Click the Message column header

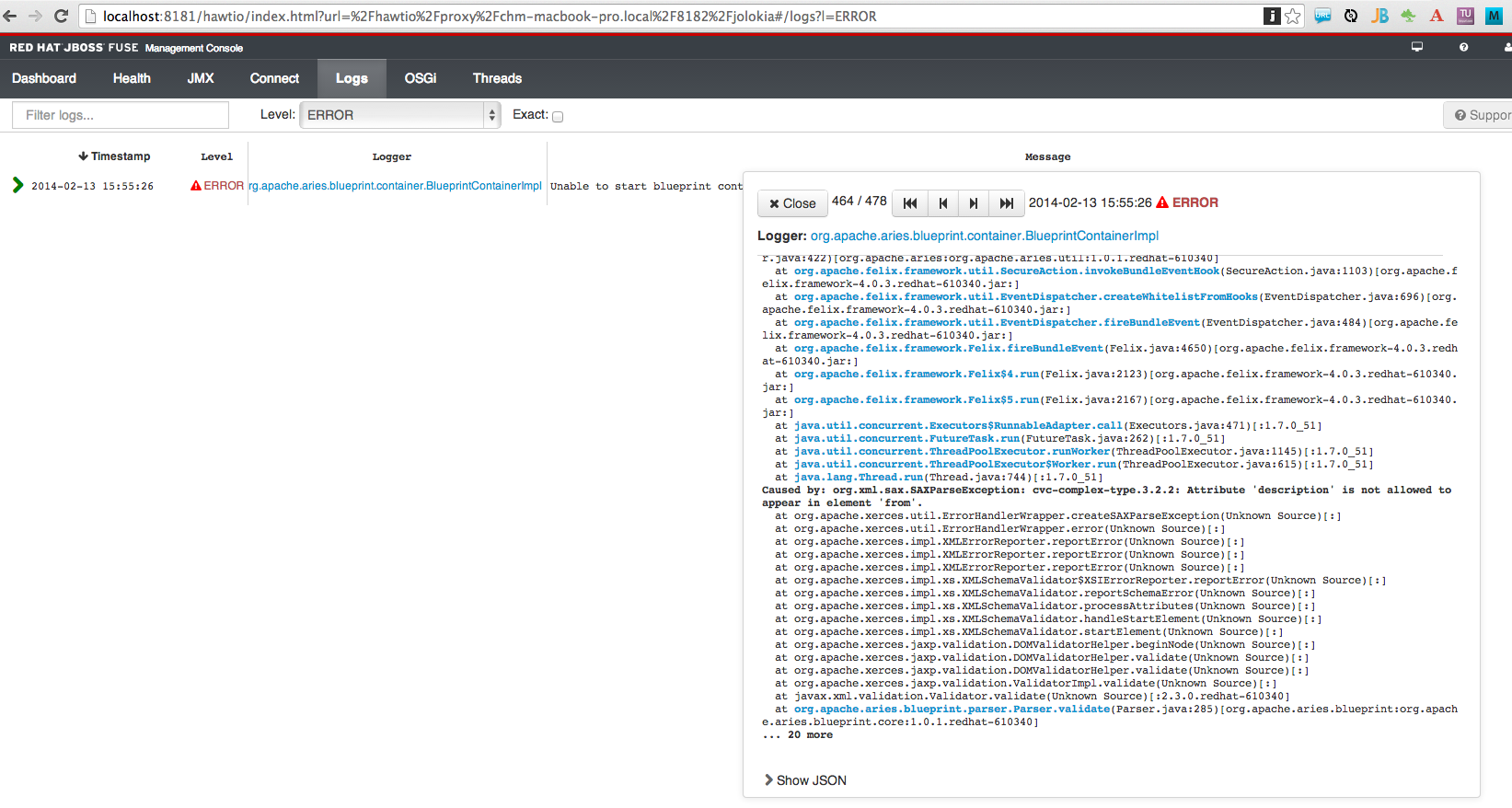click(1047, 156)
